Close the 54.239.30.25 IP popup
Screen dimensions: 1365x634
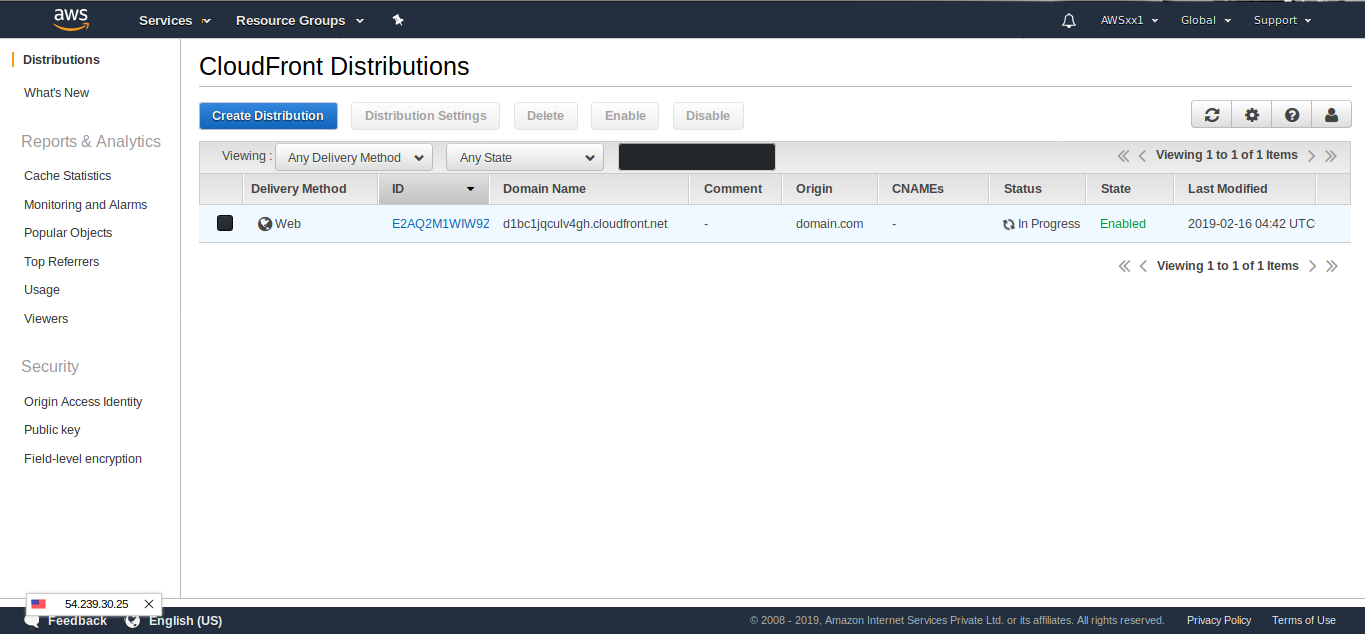[x=149, y=604]
